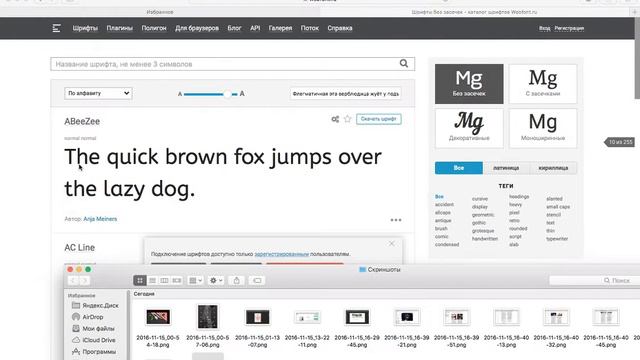Open Яндекс.Диск in Finder sidebar

click(95, 305)
